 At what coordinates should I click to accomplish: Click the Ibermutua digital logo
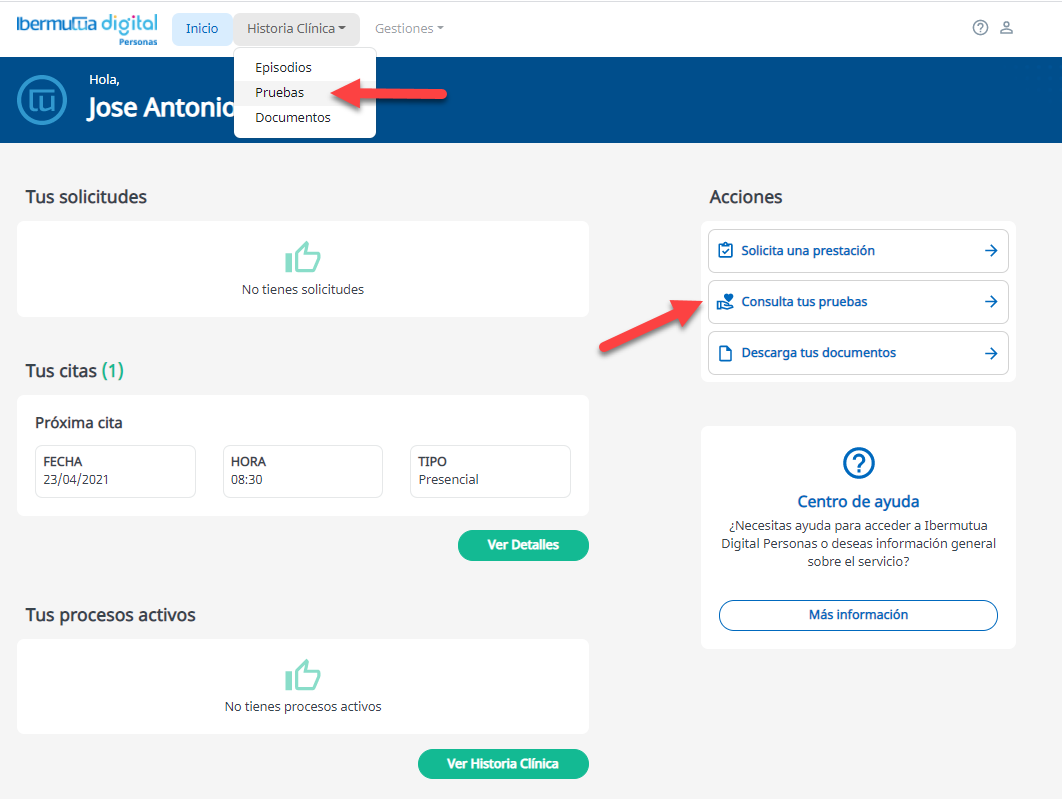(87, 28)
